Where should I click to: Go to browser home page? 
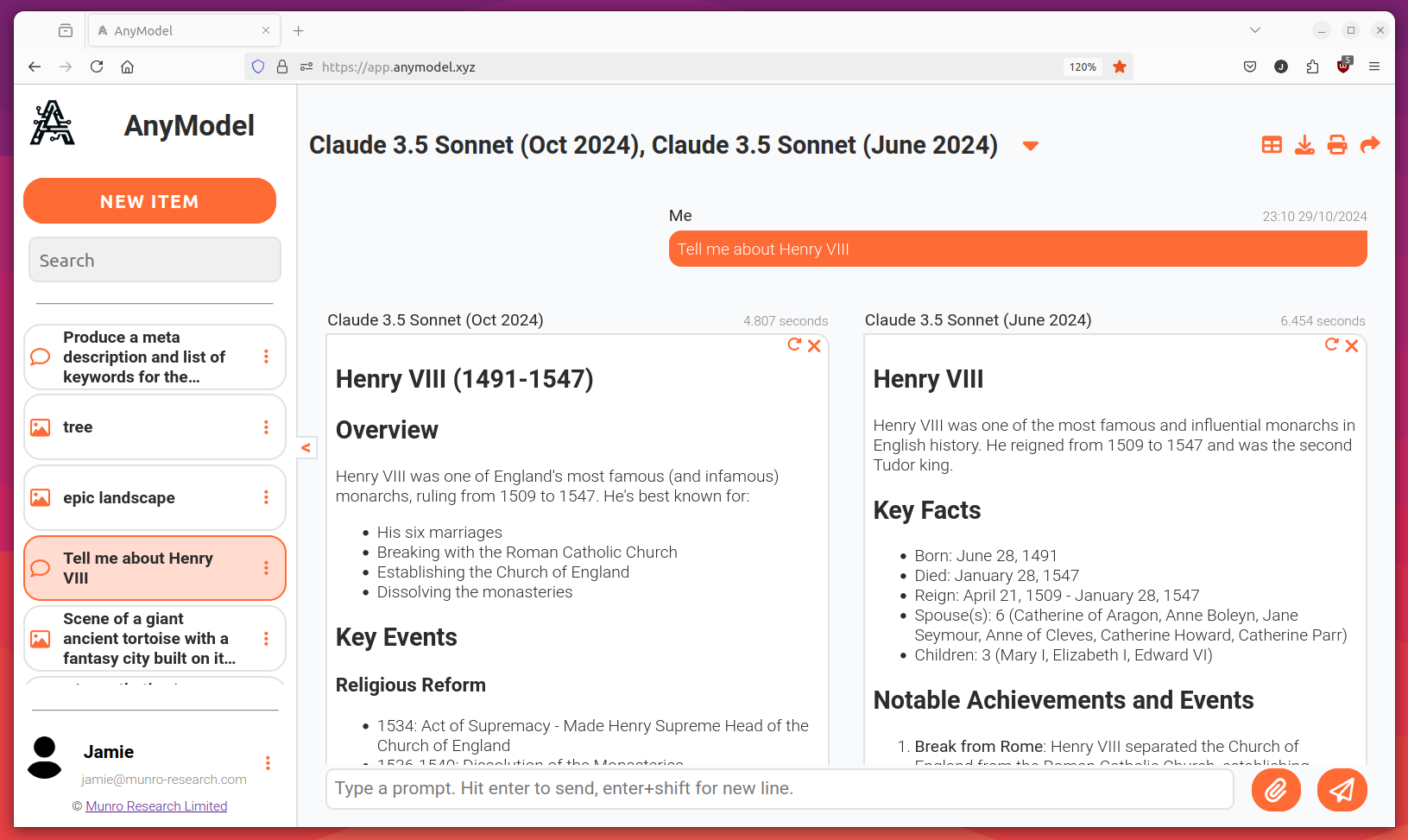pyautogui.click(x=127, y=66)
